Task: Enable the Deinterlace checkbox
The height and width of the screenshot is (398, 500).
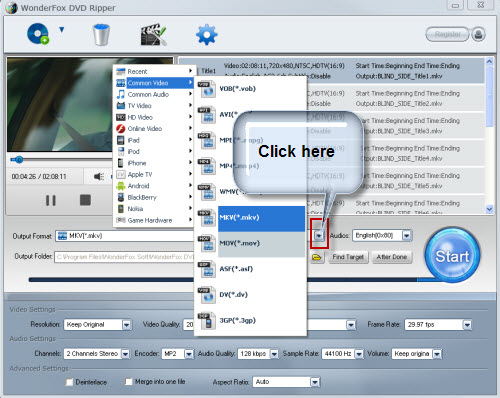Action: (69, 382)
